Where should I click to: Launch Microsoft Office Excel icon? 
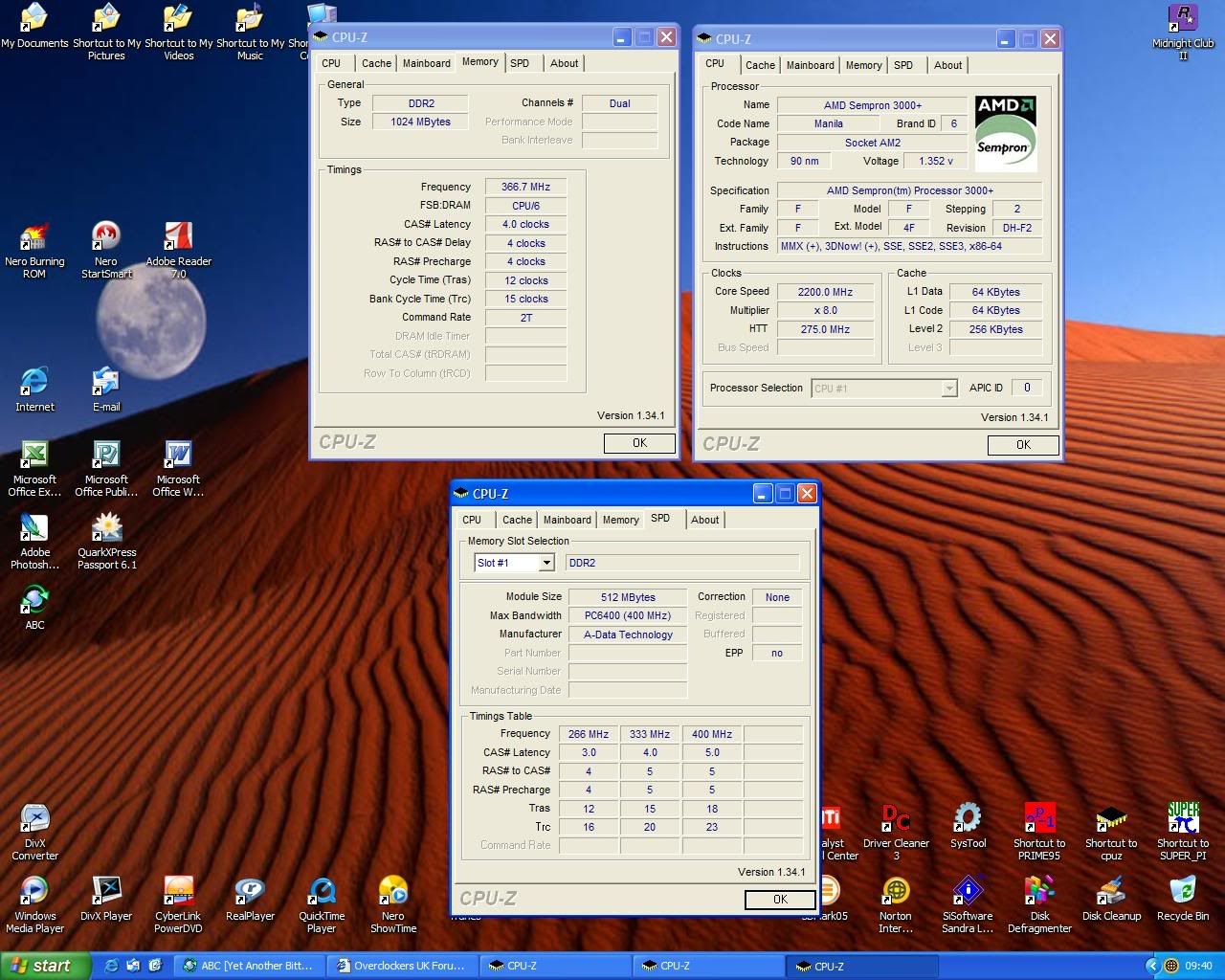[34, 469]
